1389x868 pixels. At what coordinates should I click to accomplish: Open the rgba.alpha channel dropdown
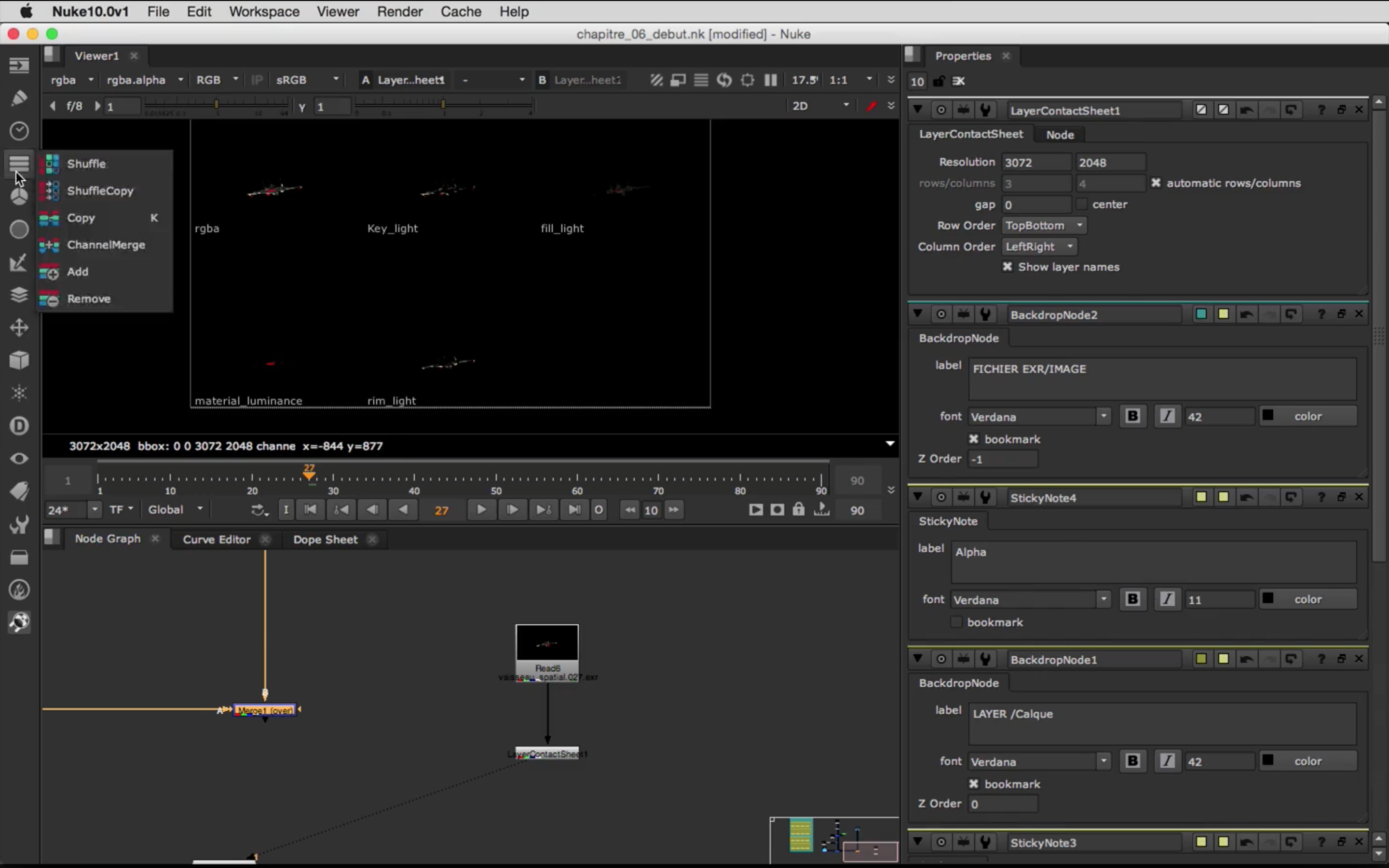pos(145,80)
